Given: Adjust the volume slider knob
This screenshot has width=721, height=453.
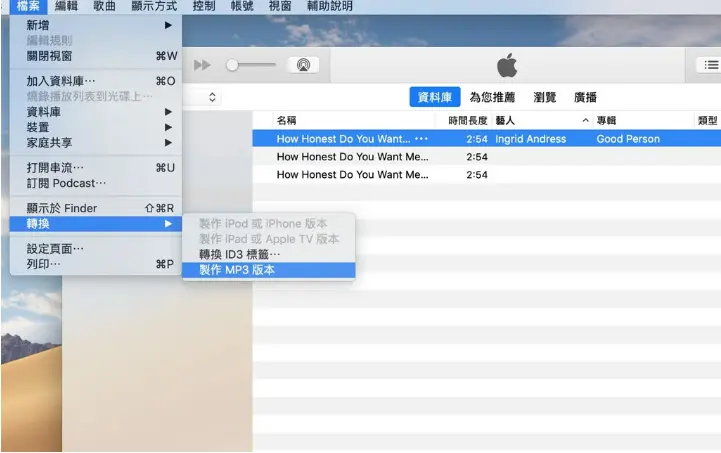Looking at the screenshot, I should (x=232, y=65).
